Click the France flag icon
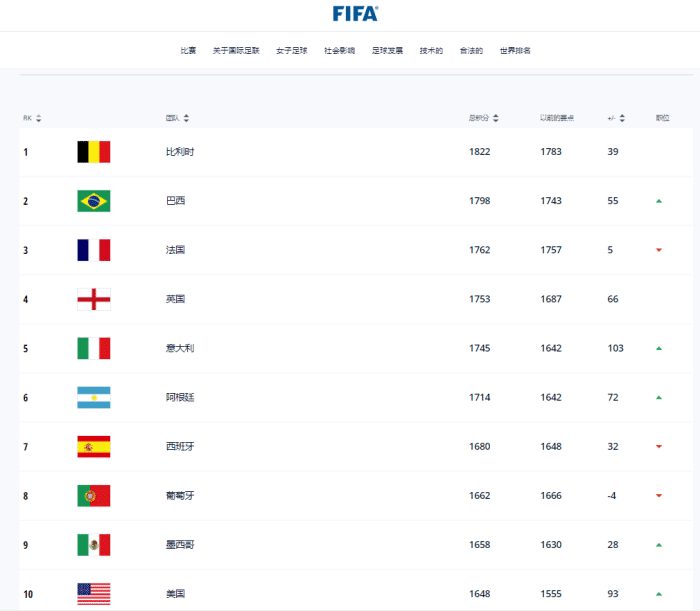Image resolution: width=700 pixels, height=611 pixels. [94, 250]
